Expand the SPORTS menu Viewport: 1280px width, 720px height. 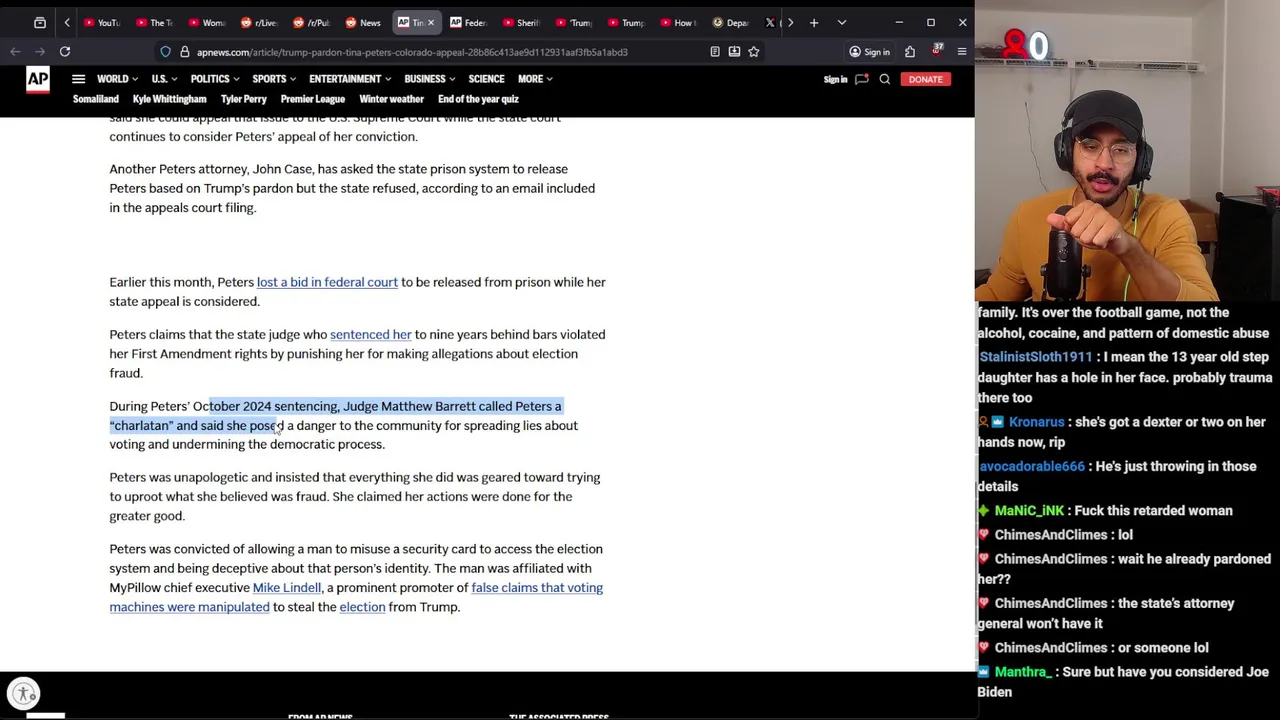[x=274, y=79]
